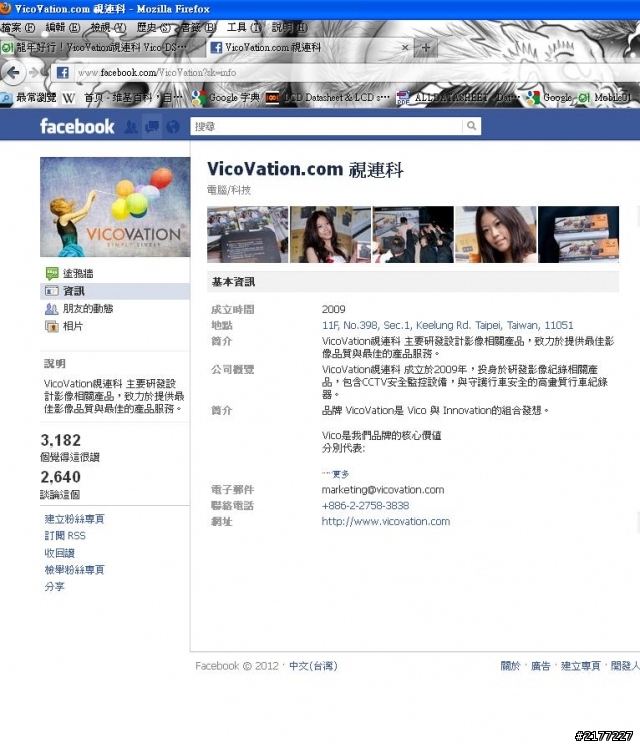Screen dimensions: 640x744
Task: Open the fourth photo thumbnail, face close-up
Action: (x=496, y=234)
